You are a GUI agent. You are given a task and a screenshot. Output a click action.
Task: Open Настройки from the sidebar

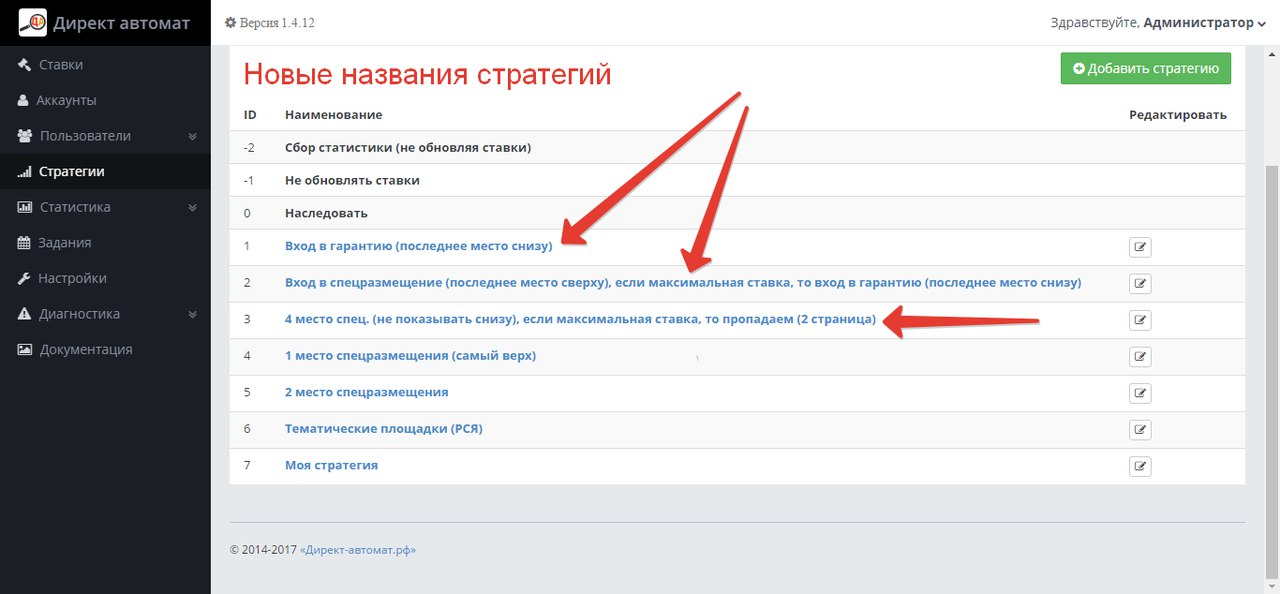pos(72,278)
